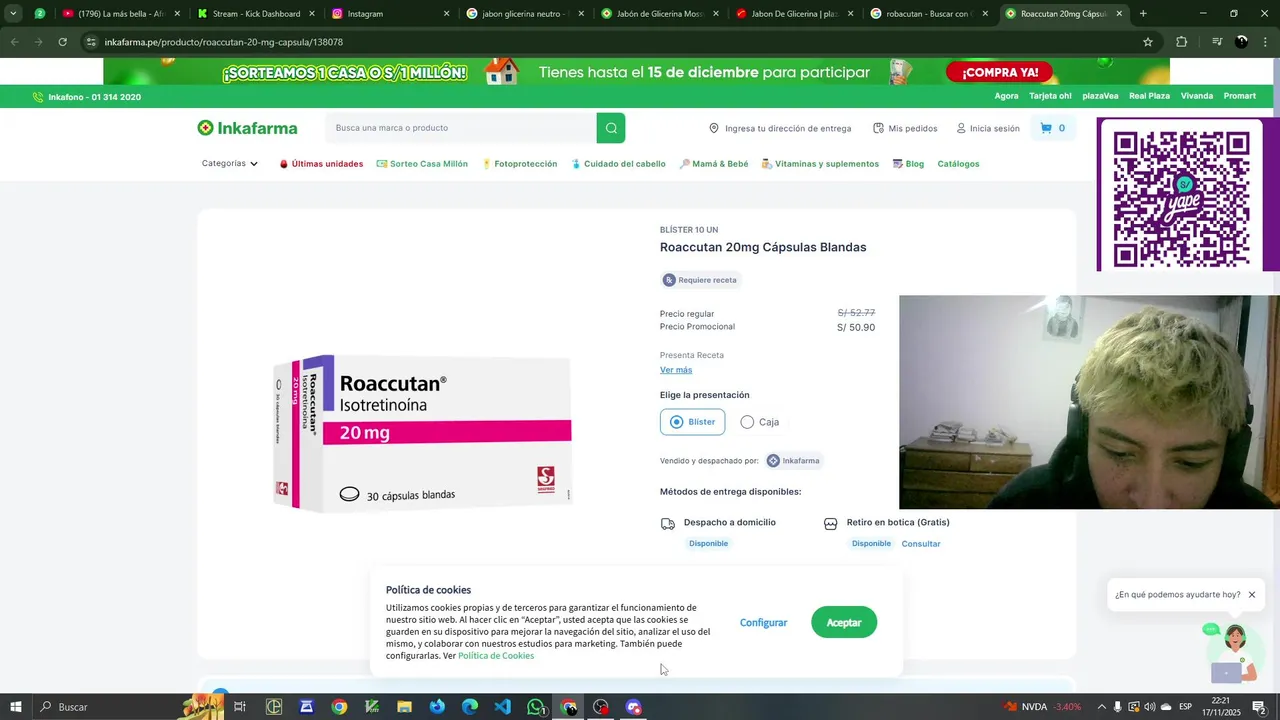Viewport: 1280px width, 720px height.
Task: Open the shopping cart icon
Action: 1046,128
